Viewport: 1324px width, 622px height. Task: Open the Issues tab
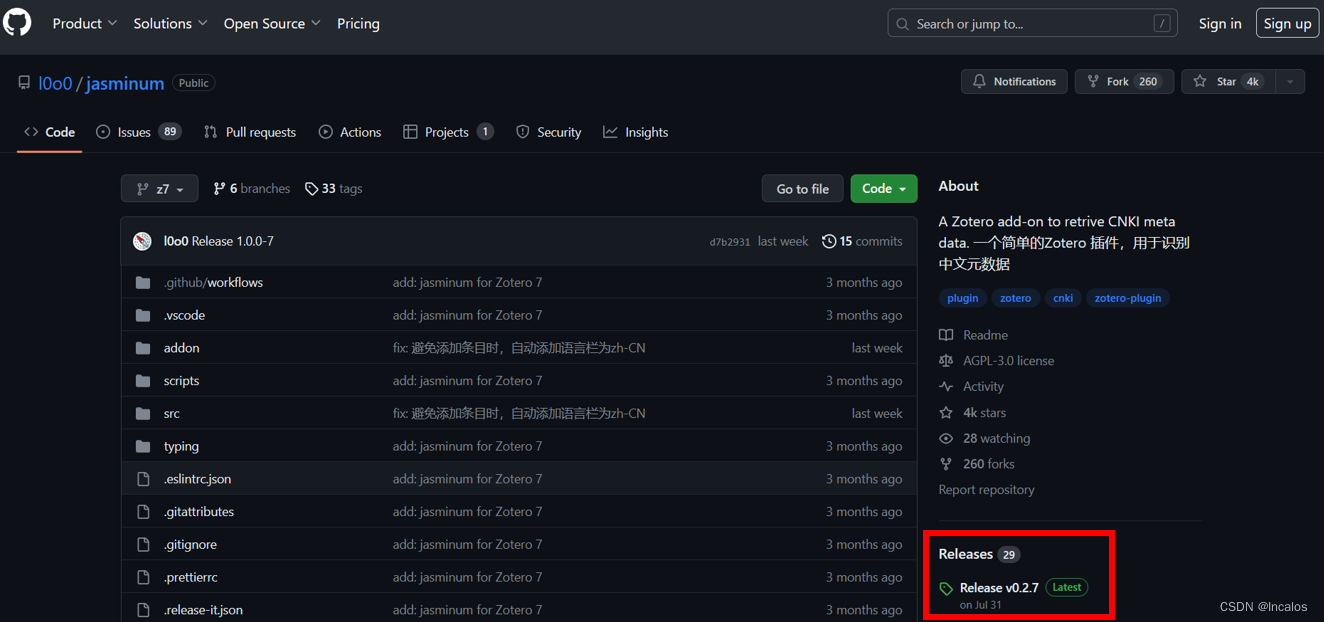[138, 132]
